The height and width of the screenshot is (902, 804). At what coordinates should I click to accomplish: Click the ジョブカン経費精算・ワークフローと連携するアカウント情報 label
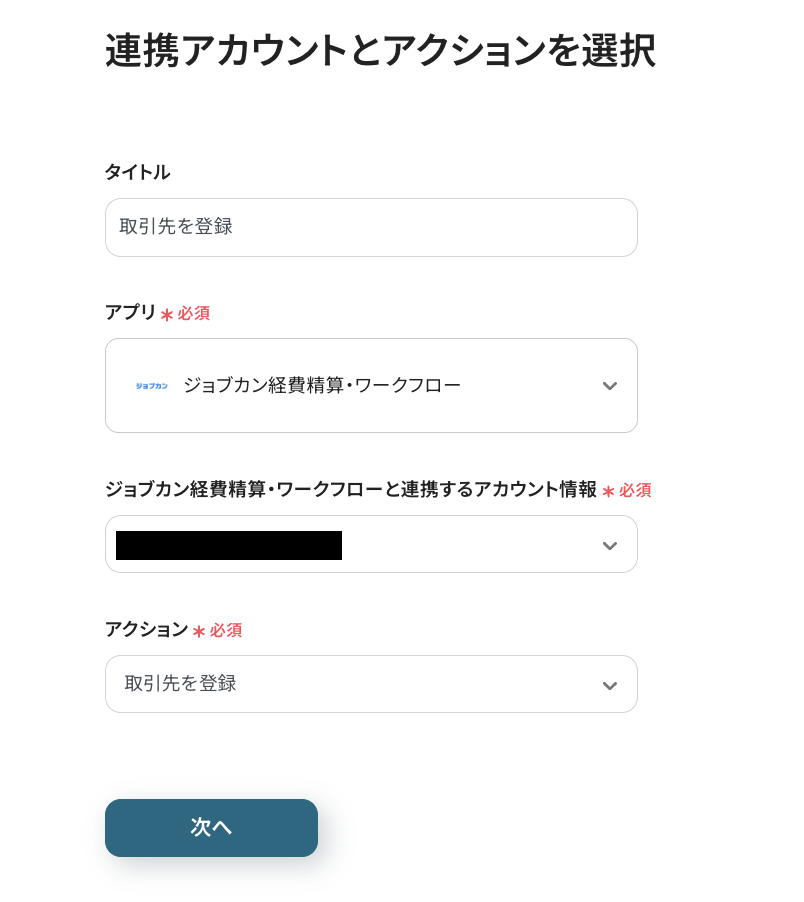pos(350,490)
